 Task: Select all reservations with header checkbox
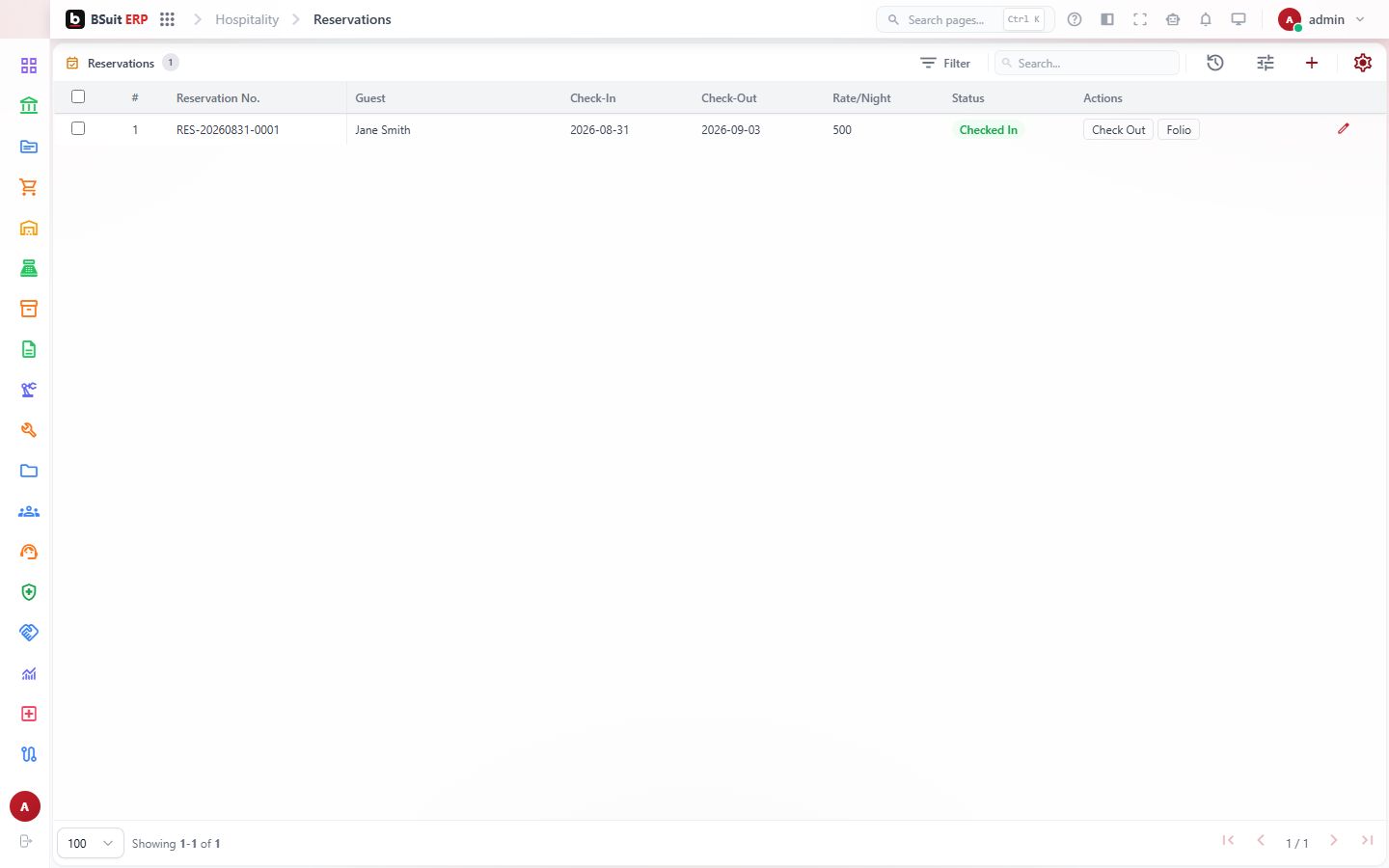(x=78, y=96)
